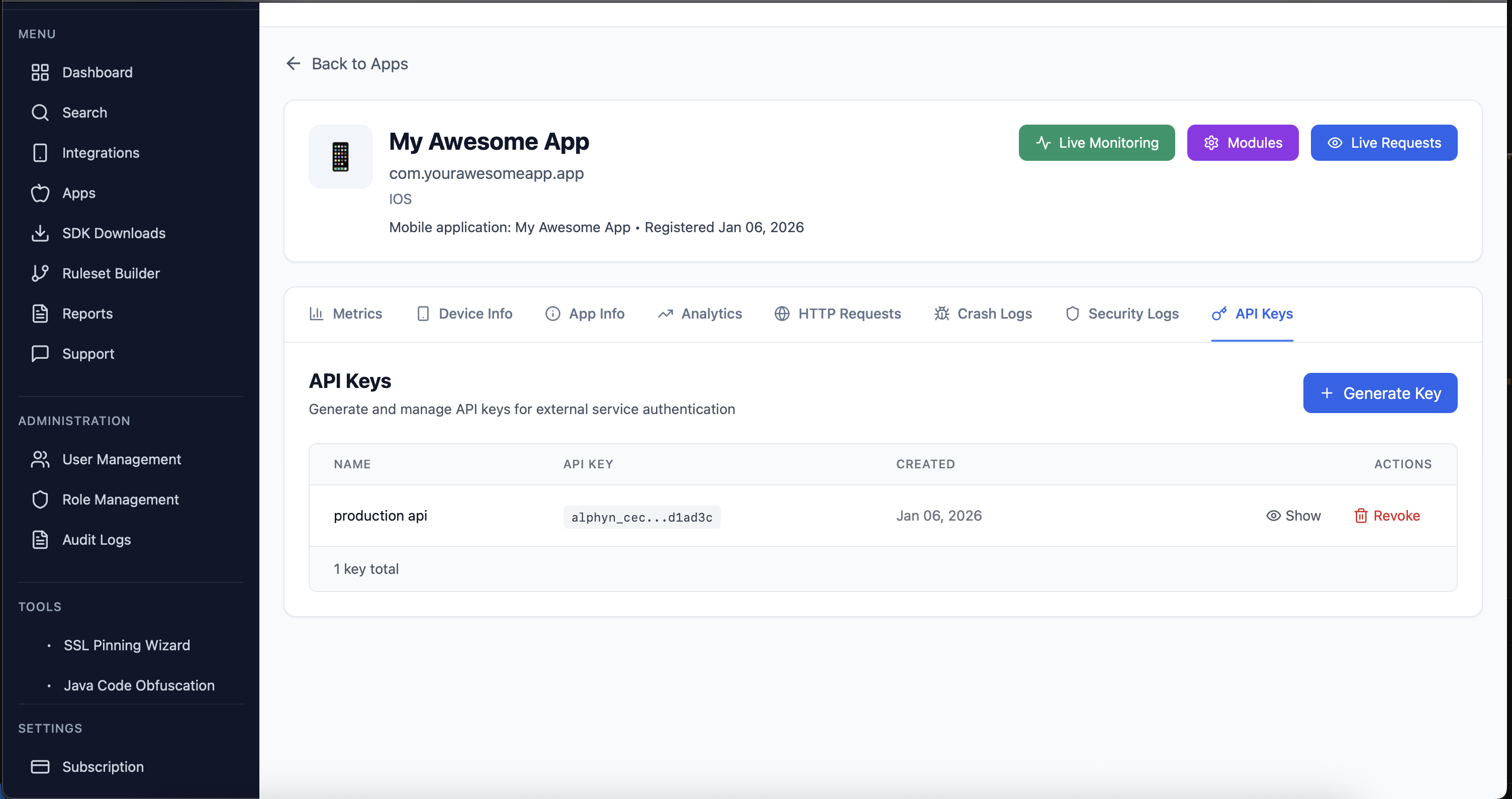Open SSL Pinning Wizard tool
Viewport: 1512px width, 799px height.
(127, 645)
